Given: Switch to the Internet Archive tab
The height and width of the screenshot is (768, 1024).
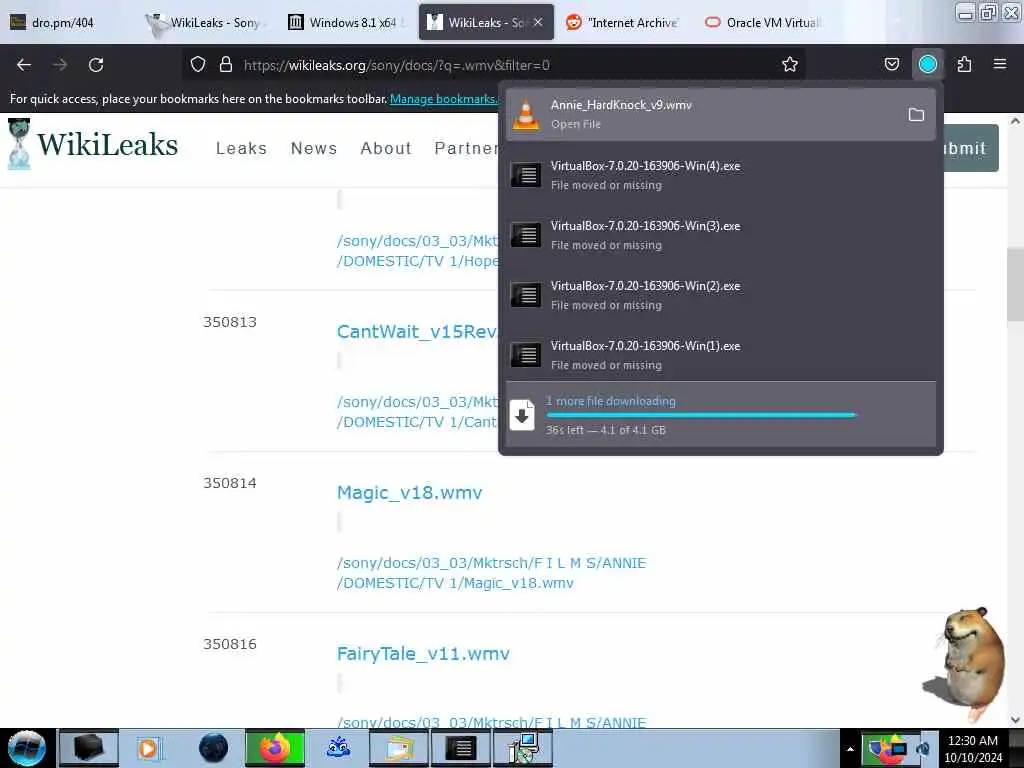Looking at the screenshot, I should 624,22.
